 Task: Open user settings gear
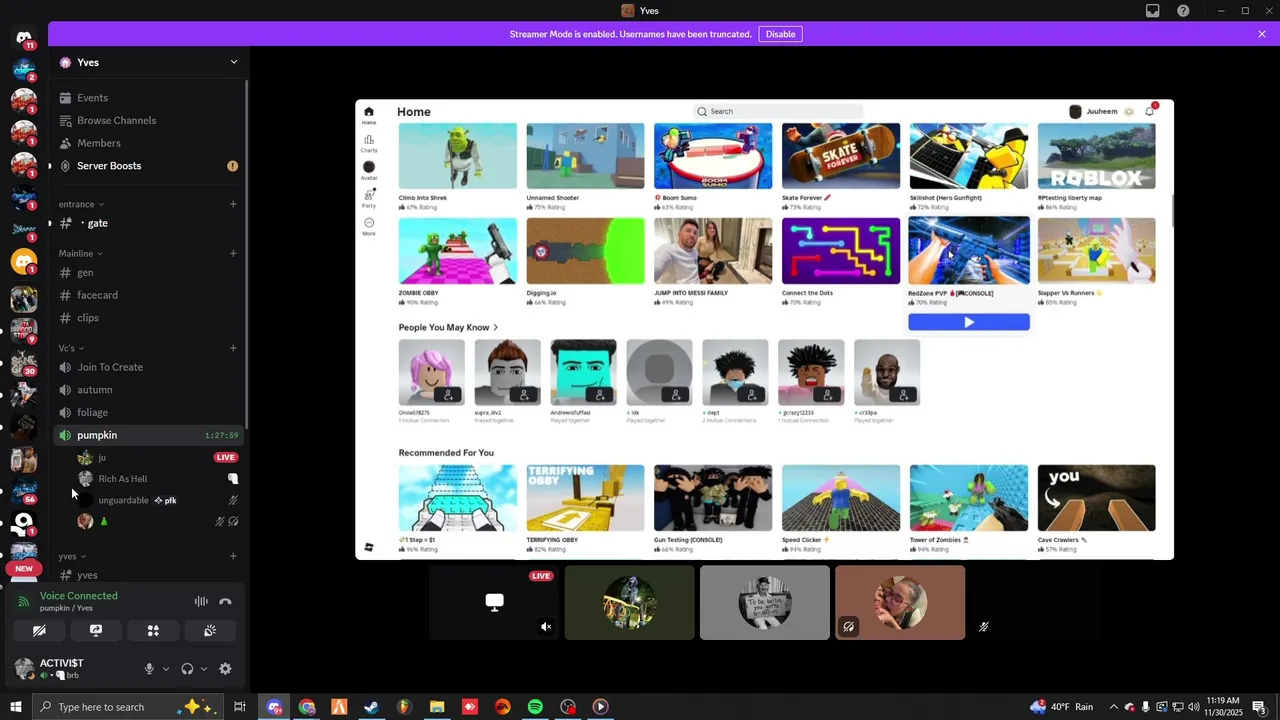225,669
